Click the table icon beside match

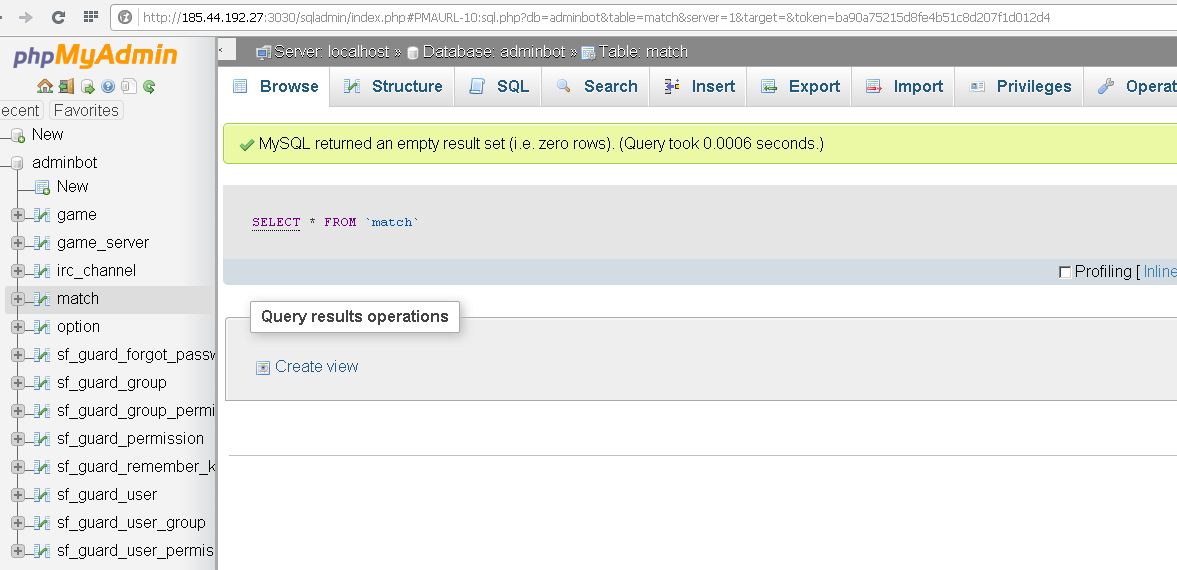pyautogui.click(x=43, y=299)
